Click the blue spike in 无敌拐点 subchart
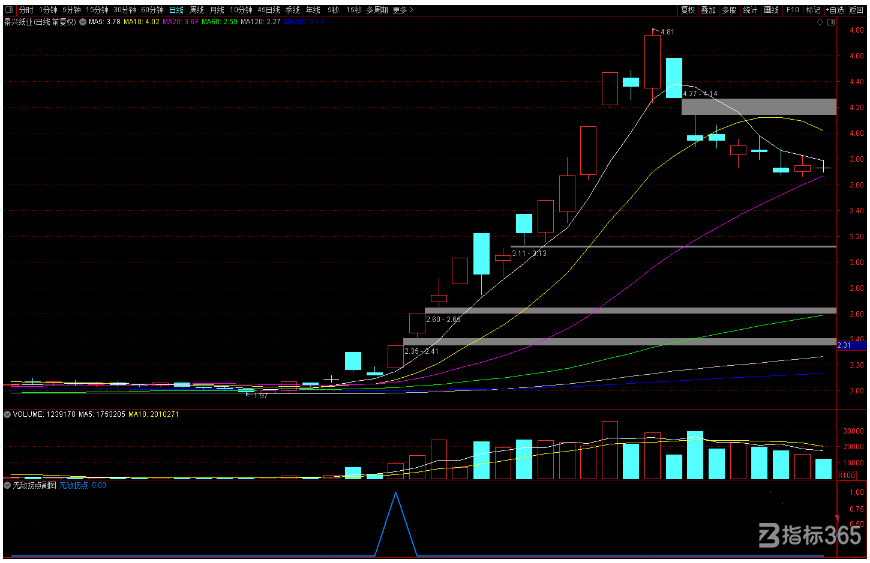This screenshot has width=870, height=563. tap(396, 524)
